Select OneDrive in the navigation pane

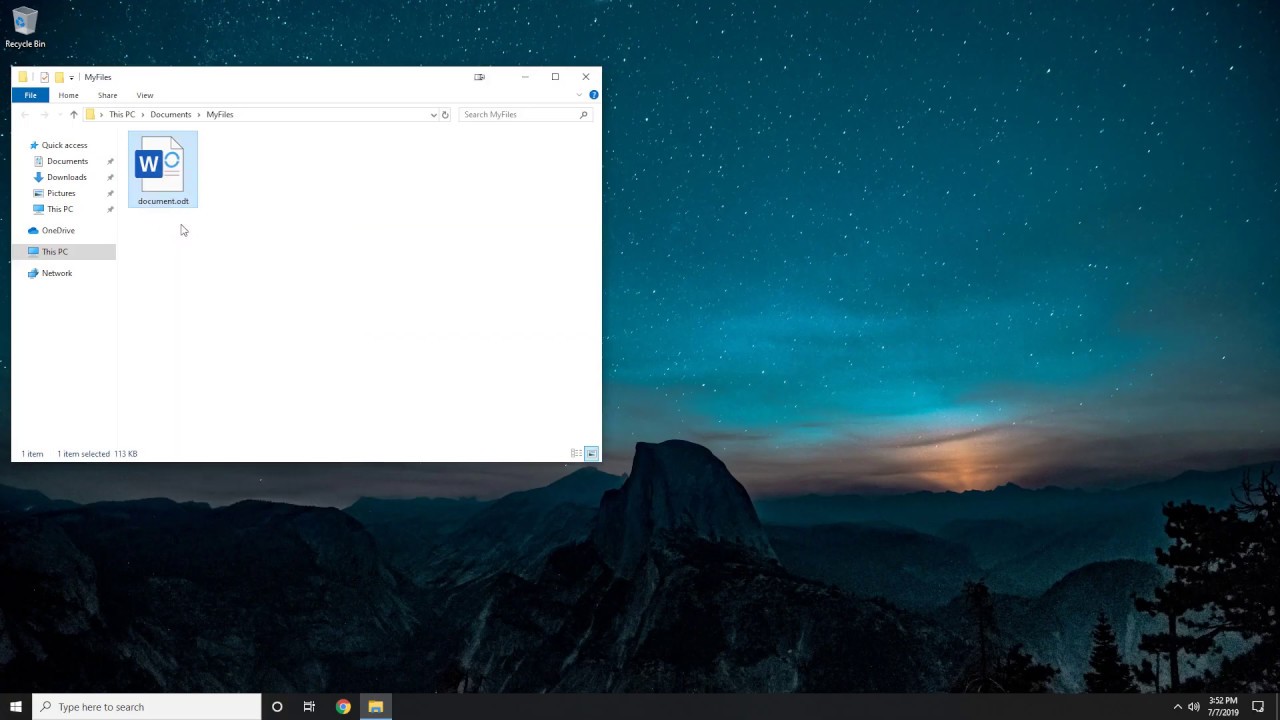[x=58, y=230]
